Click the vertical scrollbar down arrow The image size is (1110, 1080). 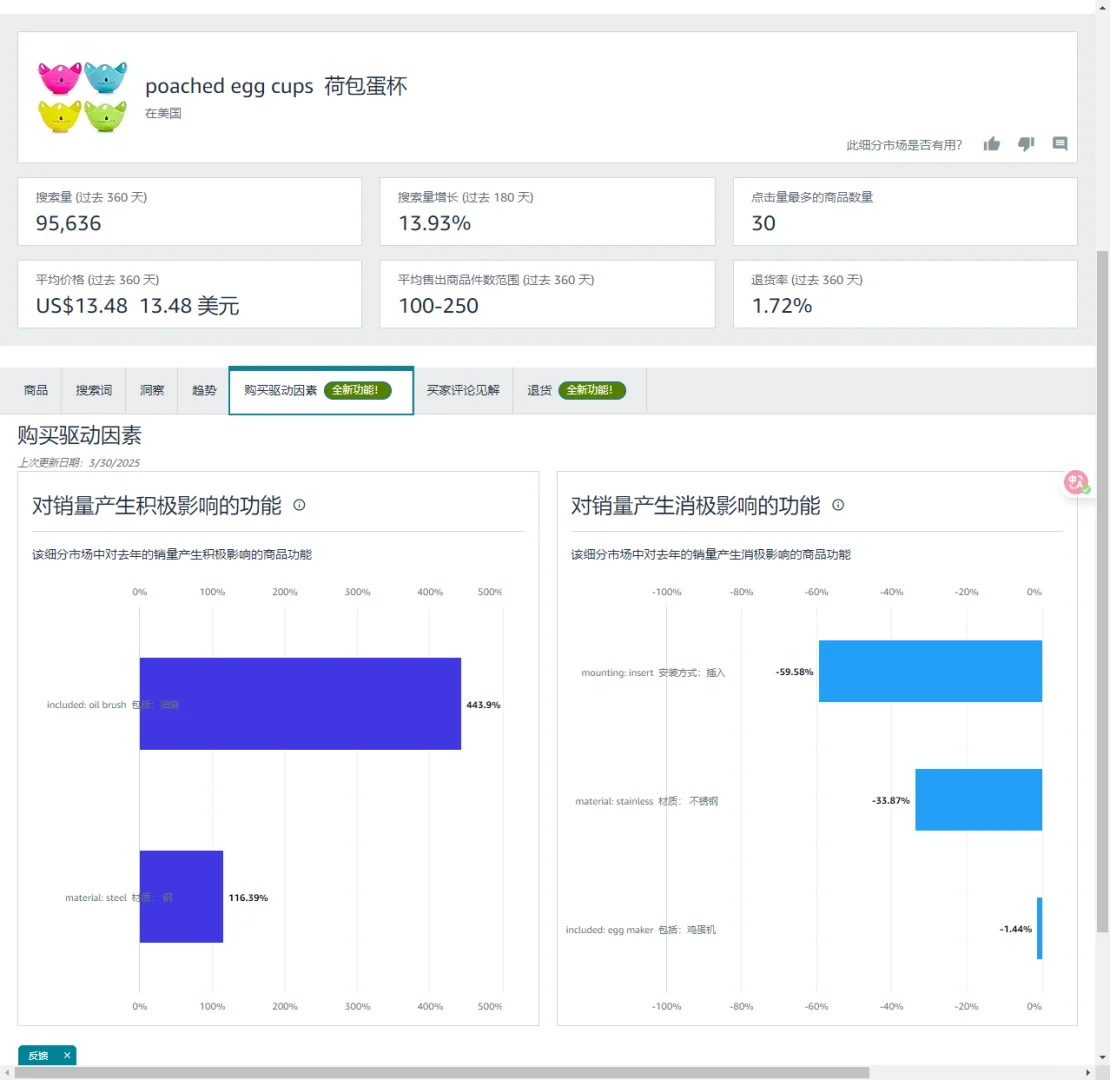(x=1102, y=1057)
